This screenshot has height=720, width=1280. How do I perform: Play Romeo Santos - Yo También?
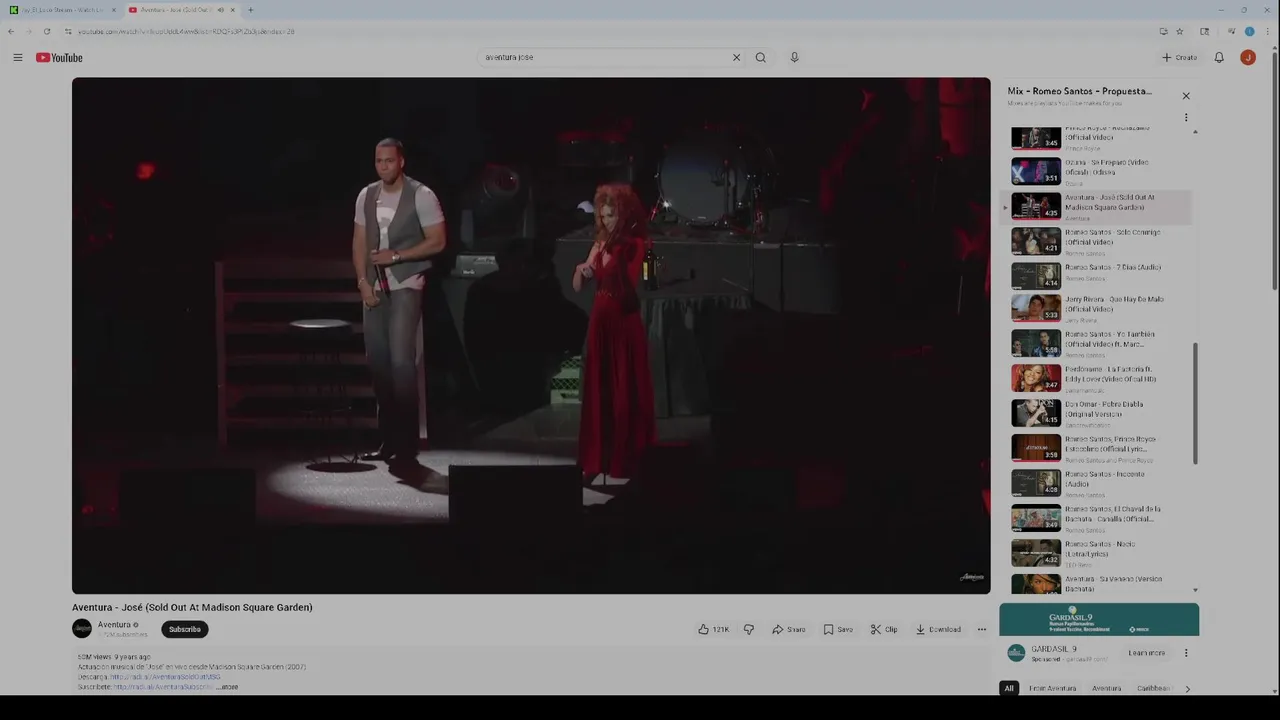pos(1098,343)
